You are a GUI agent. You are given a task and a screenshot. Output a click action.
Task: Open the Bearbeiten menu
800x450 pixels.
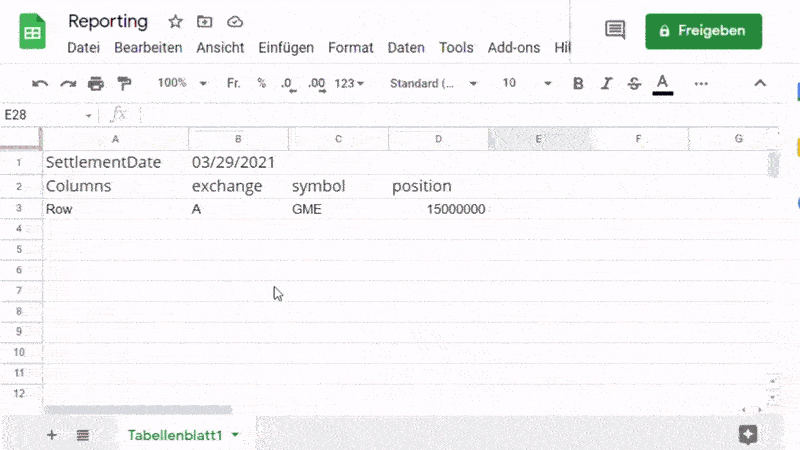coord(148,47)
